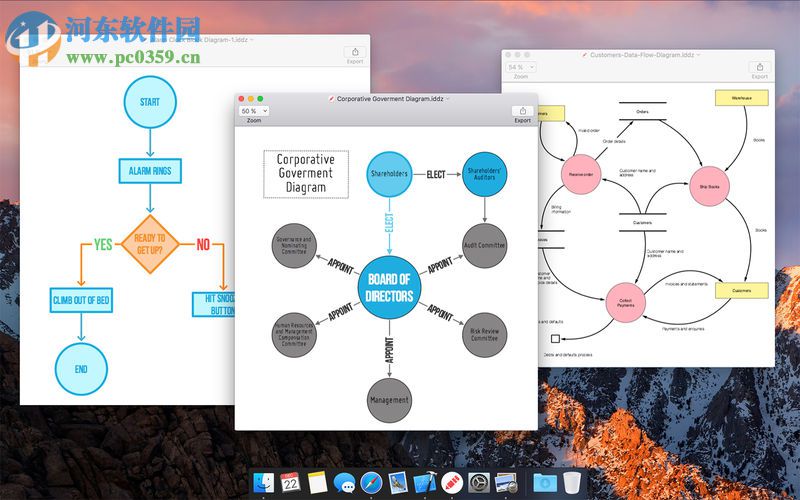Select the Shareholders circle
This screenshot has width=800, height=500.
[389, 174]
